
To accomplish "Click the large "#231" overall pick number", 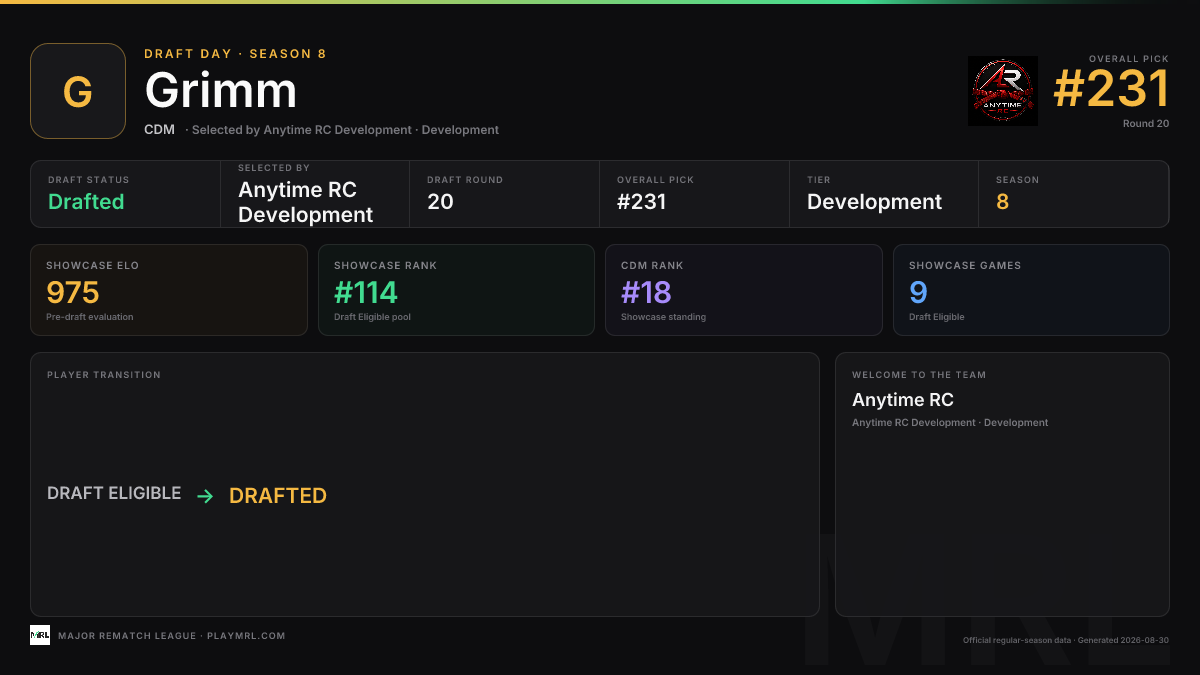I will 1111,89.
